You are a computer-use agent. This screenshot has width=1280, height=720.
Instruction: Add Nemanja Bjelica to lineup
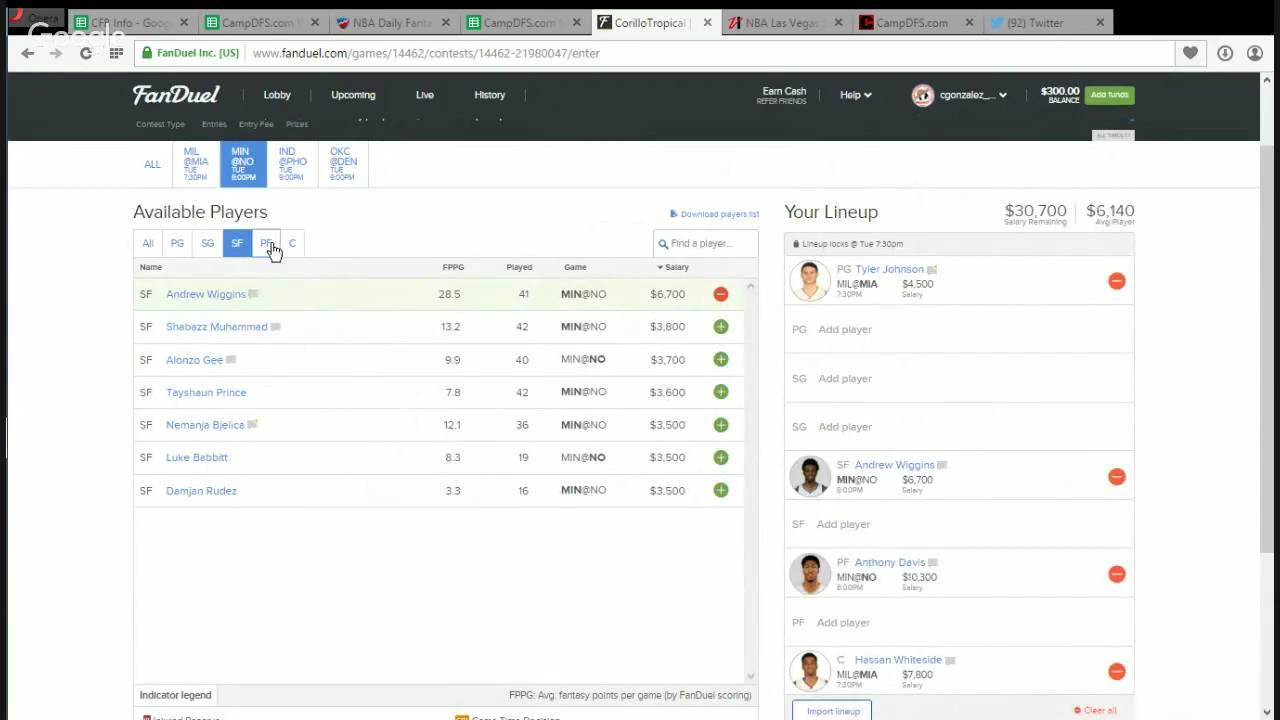pyautogui.click(x=720, y=425)
